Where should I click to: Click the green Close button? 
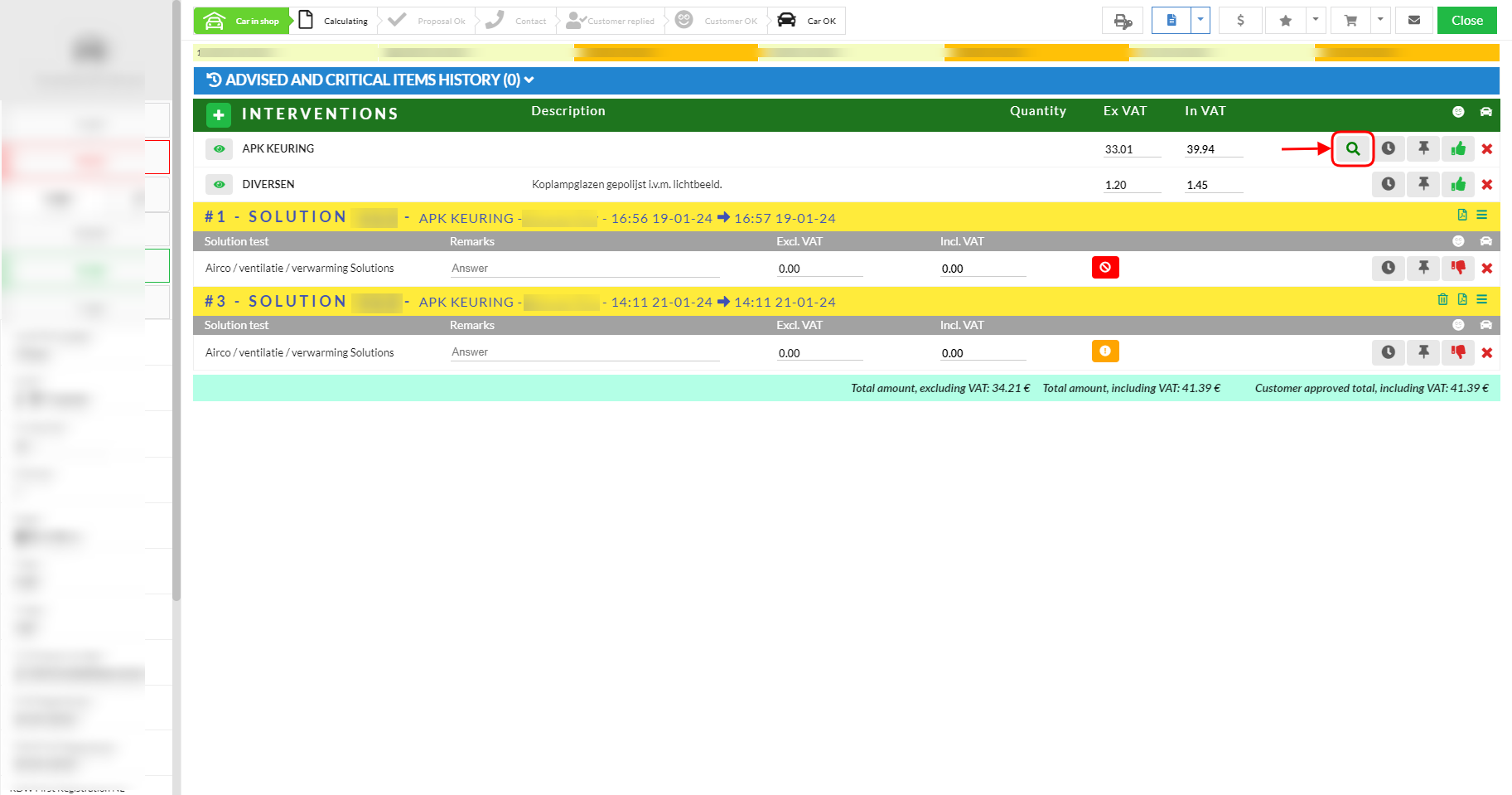pyautogui.click(x=1466, y=21)
